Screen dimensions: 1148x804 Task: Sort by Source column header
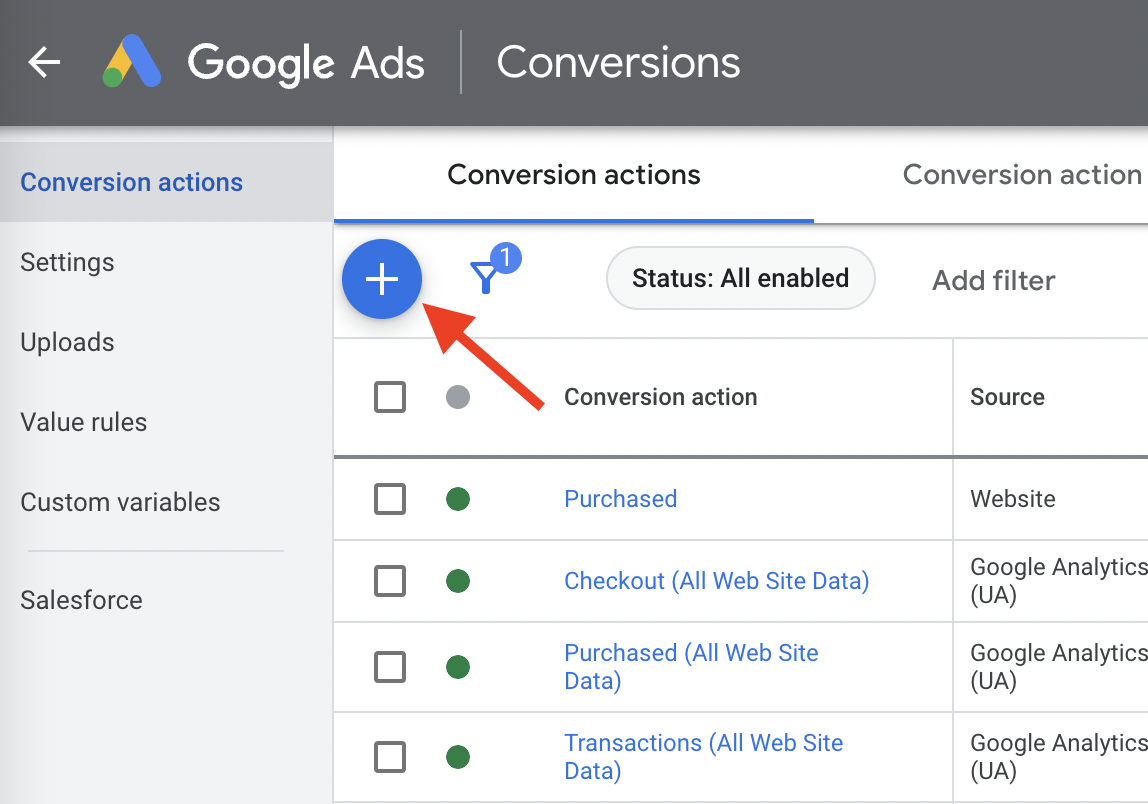click(1007, 397)
